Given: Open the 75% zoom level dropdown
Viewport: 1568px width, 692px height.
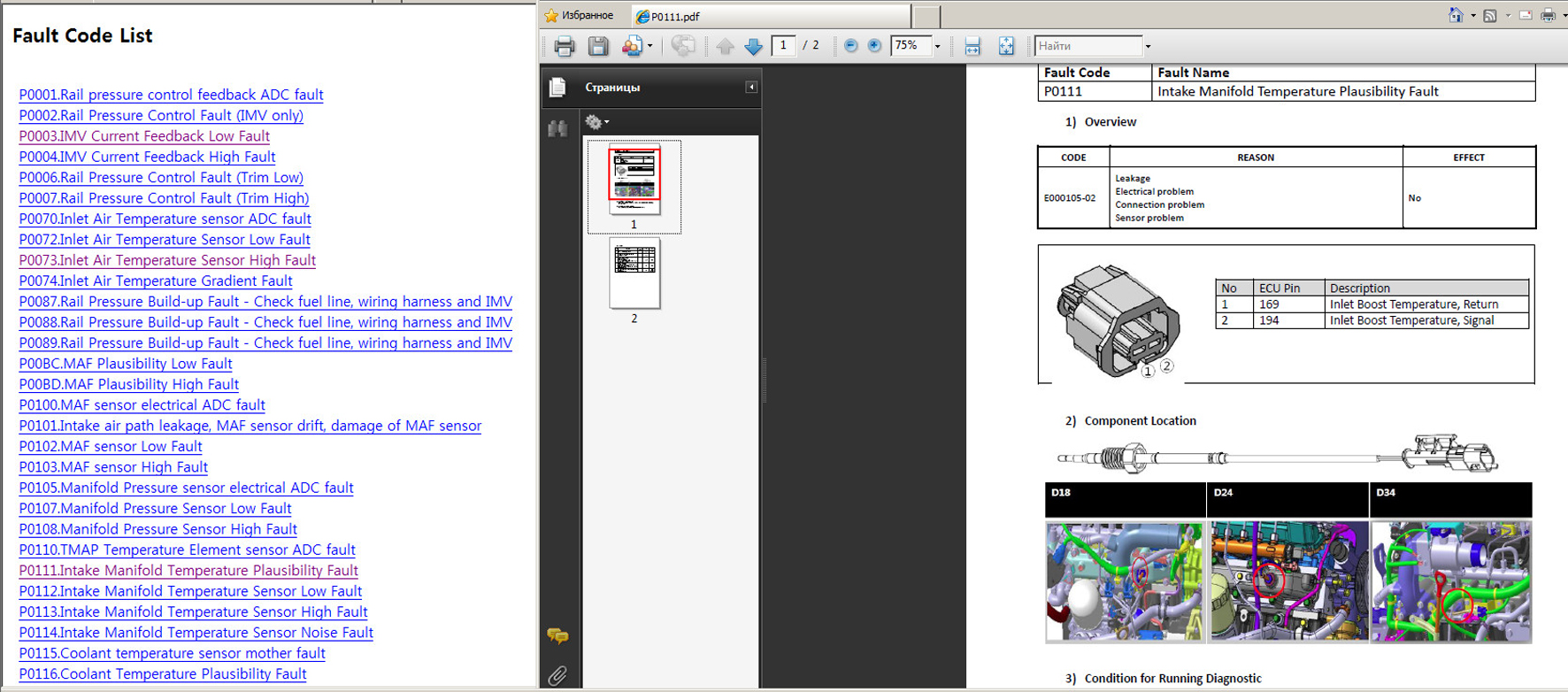Looking at the screenshot, I should (937, 47).
